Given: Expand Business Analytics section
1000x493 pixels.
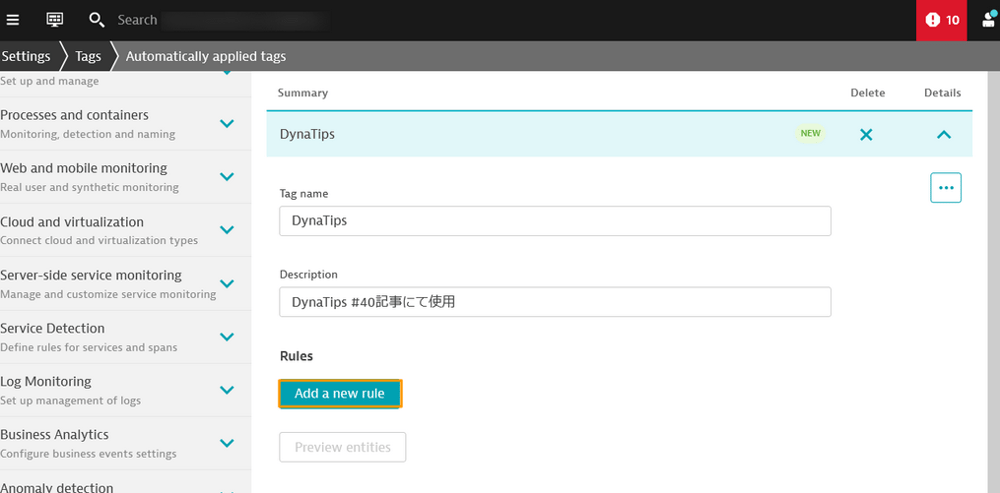Looking at the screenshot, I should click(226, 443).
